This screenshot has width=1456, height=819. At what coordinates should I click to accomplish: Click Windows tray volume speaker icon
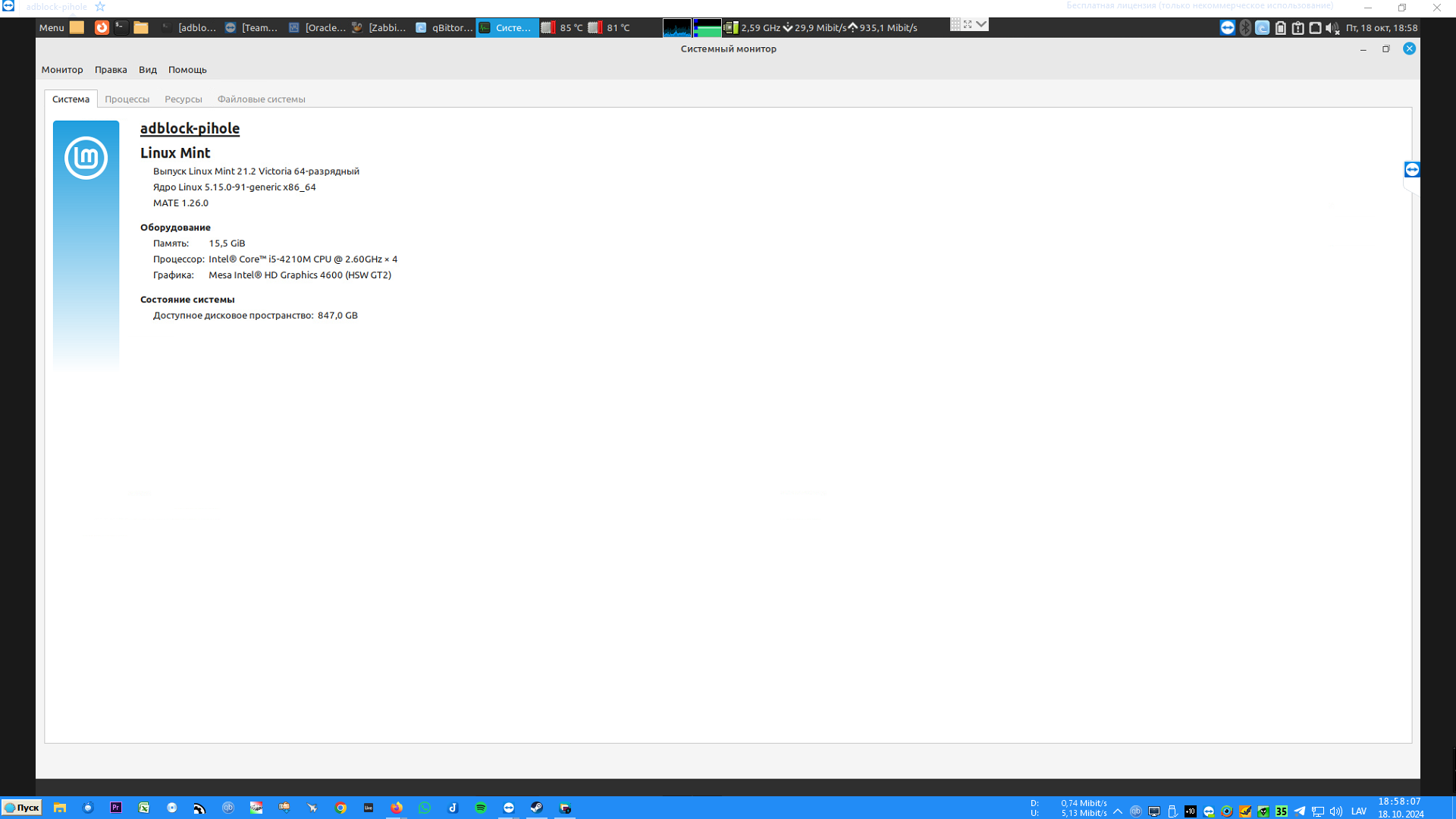(x=1336, y=811)
